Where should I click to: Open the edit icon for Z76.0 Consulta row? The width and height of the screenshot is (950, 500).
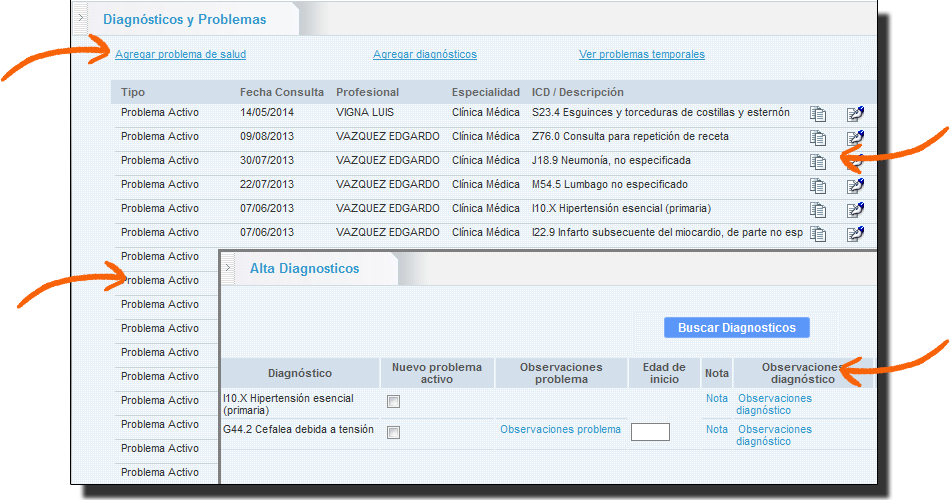pyautogui.click(x=854, y=138)
